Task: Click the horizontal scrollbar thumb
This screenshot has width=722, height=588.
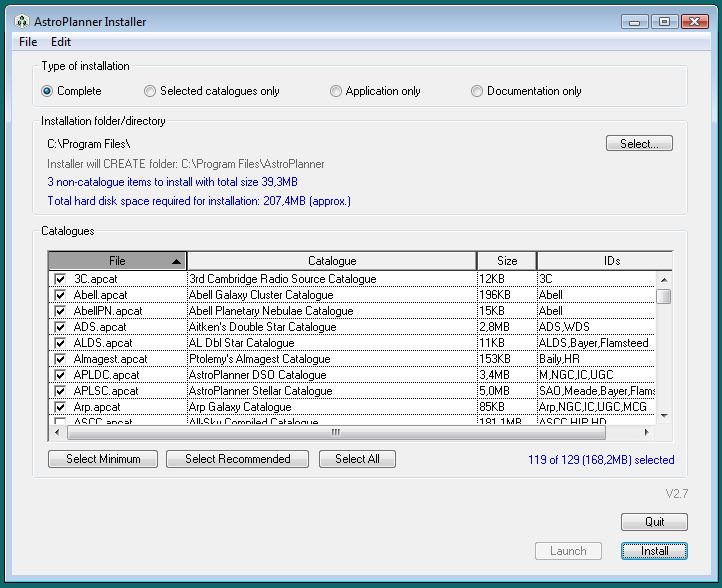Action: pos(336,432)
